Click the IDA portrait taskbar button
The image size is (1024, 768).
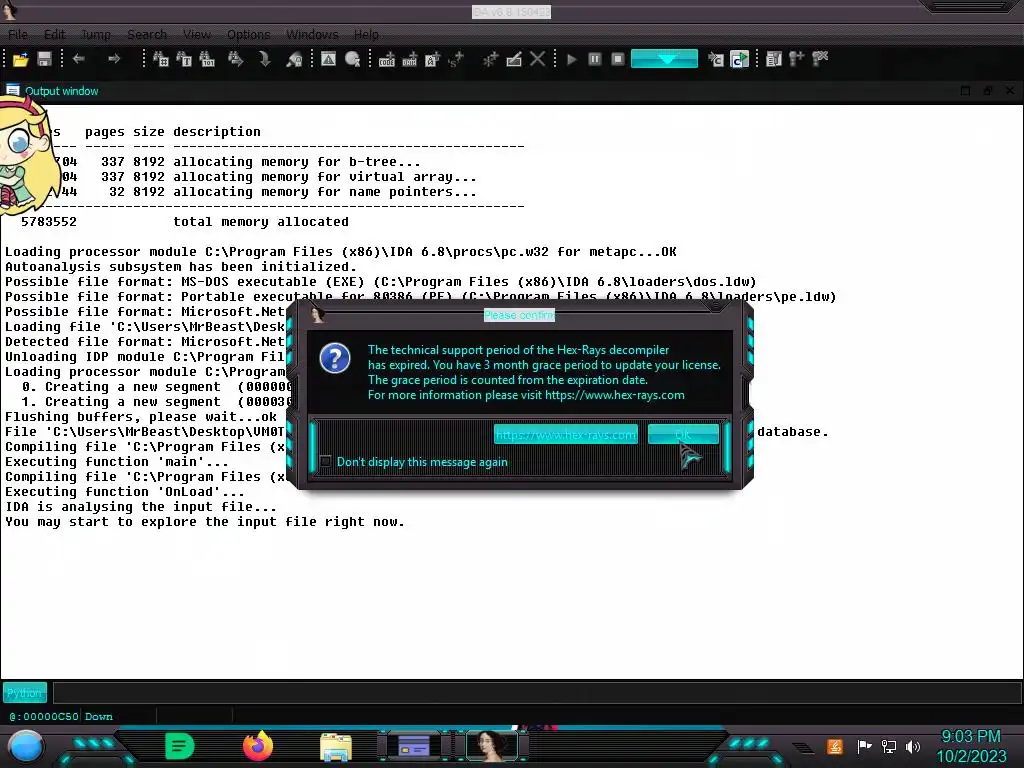pyautogui.click(x=492, y=746)
